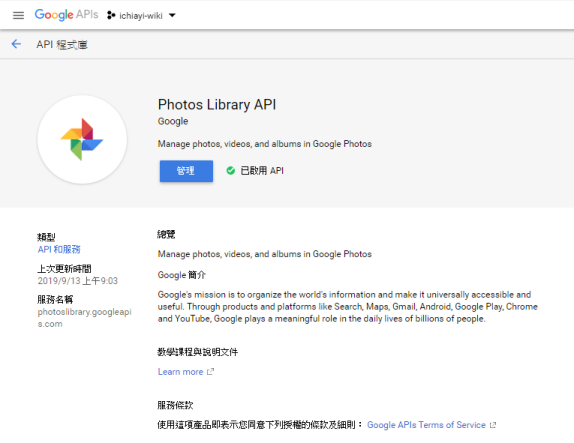The width and height of the screenshot is (574, 443).
Task: Click the 總覽 overview section heading
Action: click(x=166, y=234)
